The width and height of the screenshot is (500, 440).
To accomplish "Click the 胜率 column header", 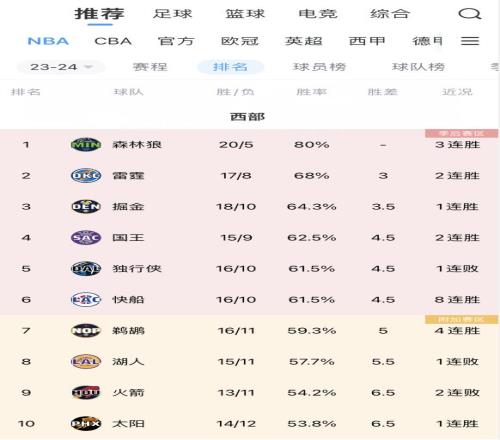I will coord(312,92).
